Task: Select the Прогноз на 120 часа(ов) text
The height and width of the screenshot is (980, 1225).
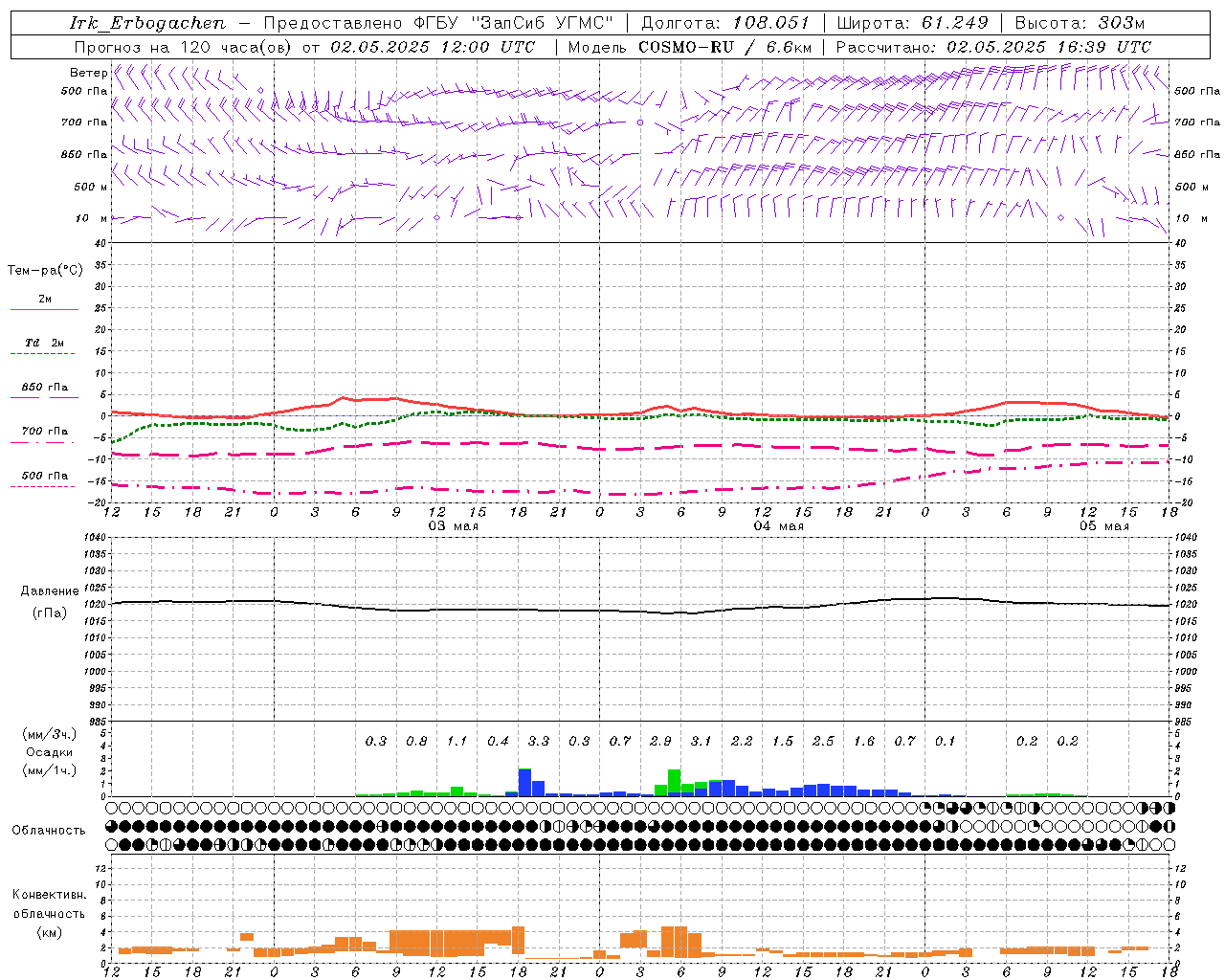Action: 184,47
